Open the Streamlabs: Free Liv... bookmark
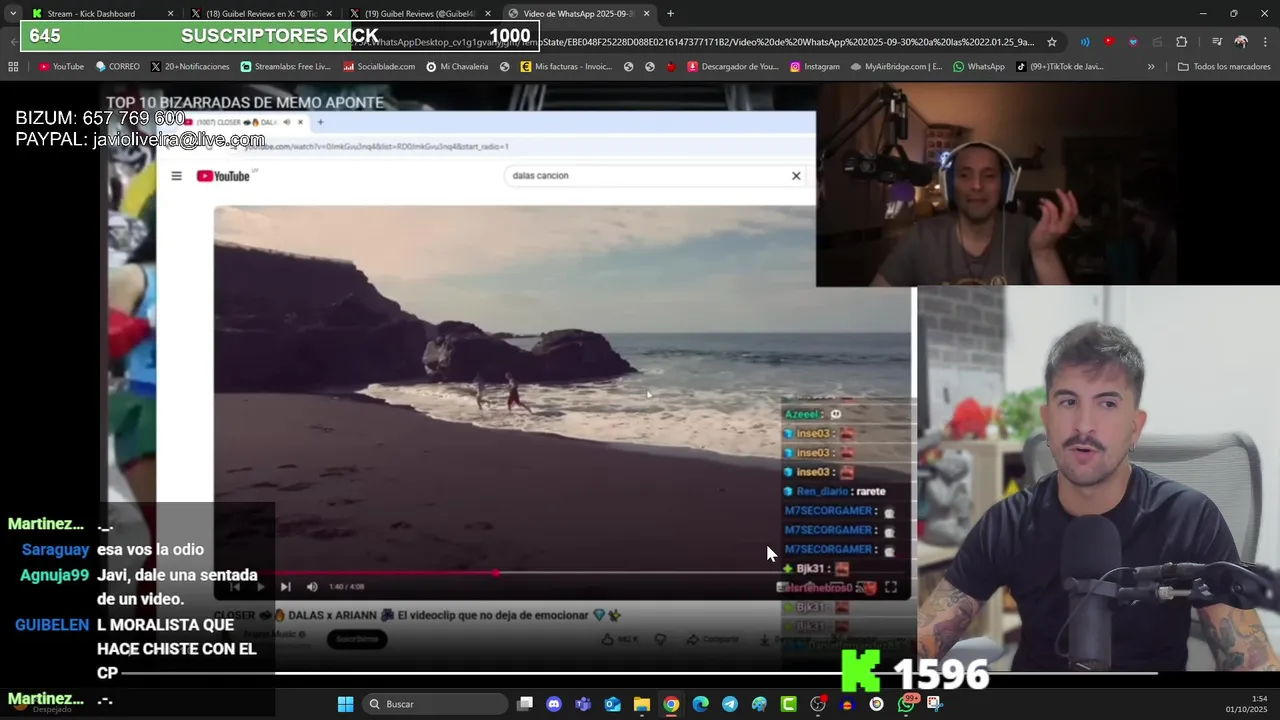 point(285,67)
